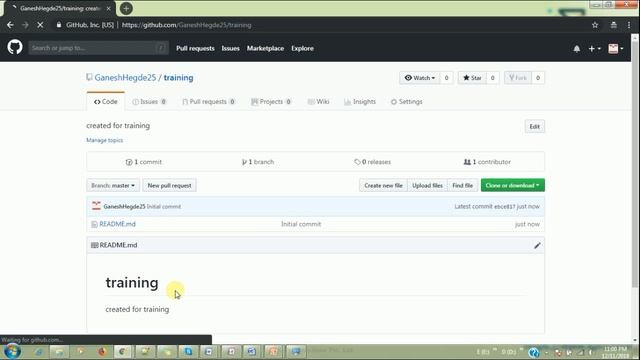Click the browser forward arrow
This screenshot has width=640, height=360.
click(25, 25)
